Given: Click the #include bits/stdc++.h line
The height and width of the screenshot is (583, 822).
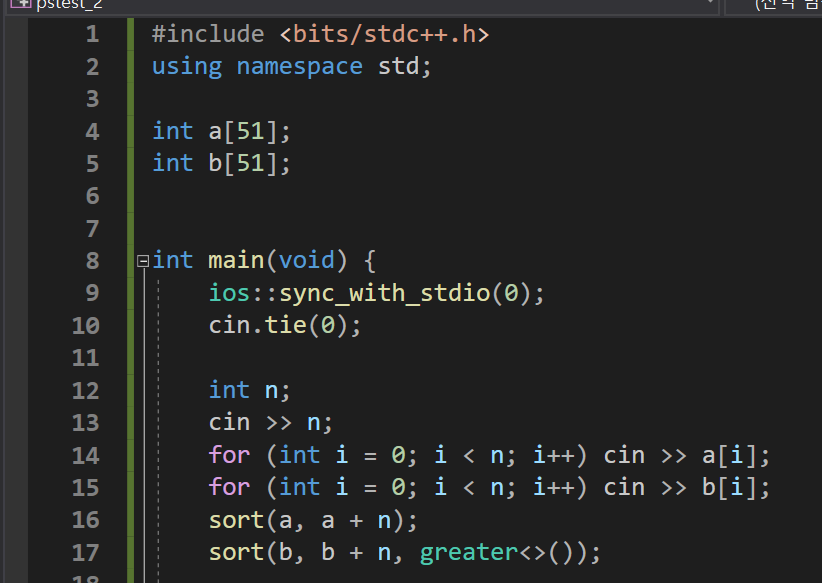Looking at the screenshot, I should point(320,35).
